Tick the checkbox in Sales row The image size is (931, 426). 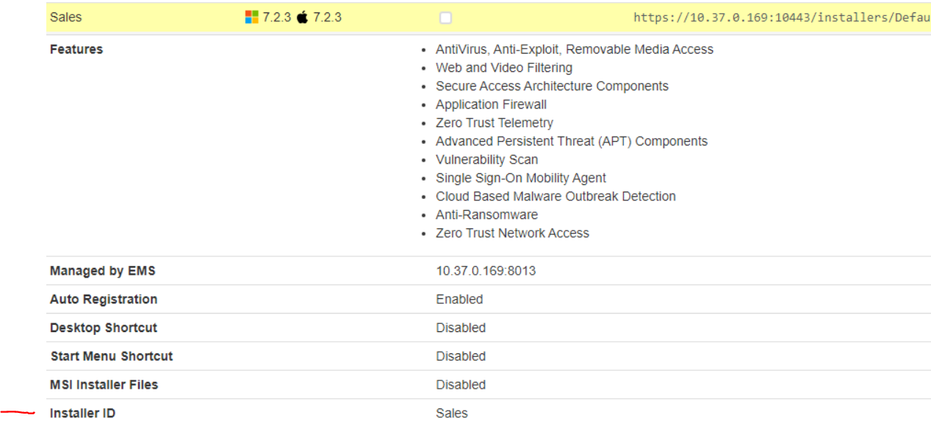pyautogui.click(x=445, y=18)
